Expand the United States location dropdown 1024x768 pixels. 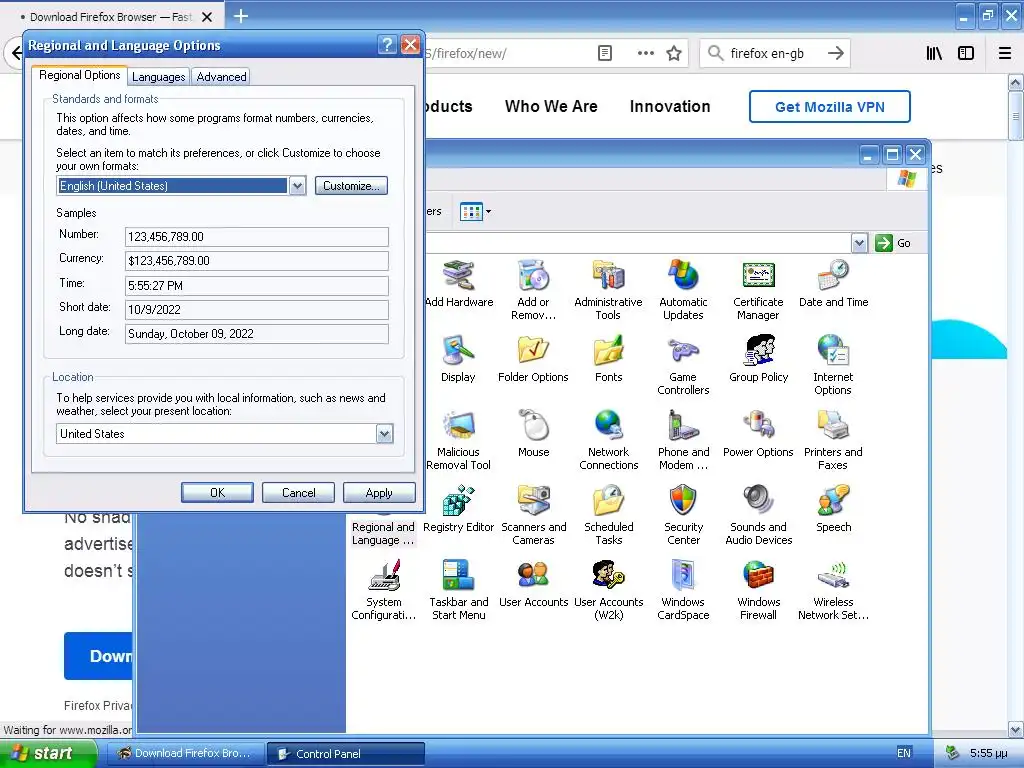384,434
